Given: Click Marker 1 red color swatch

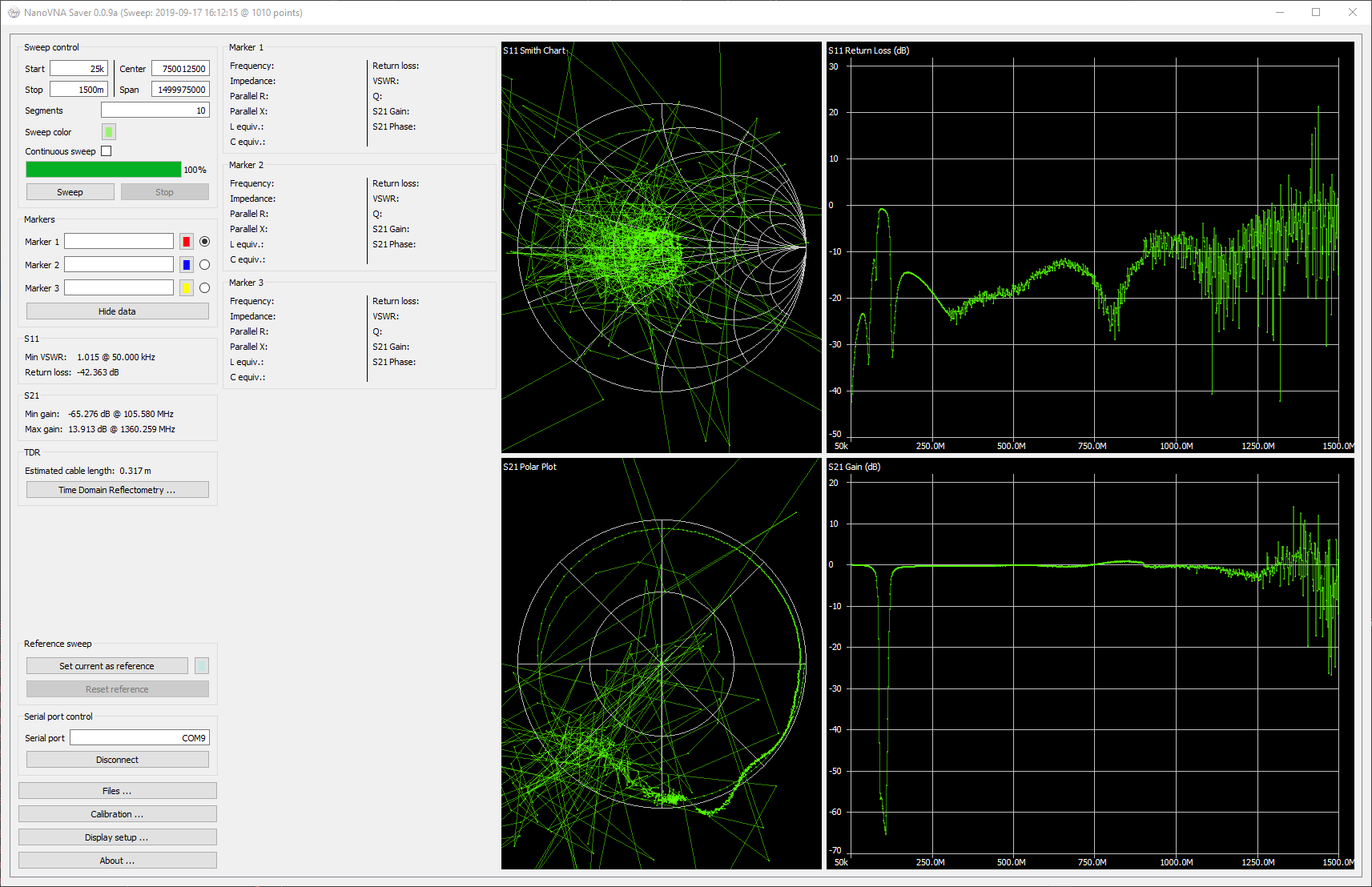Looking at the screenshot, I should [187, 242].
